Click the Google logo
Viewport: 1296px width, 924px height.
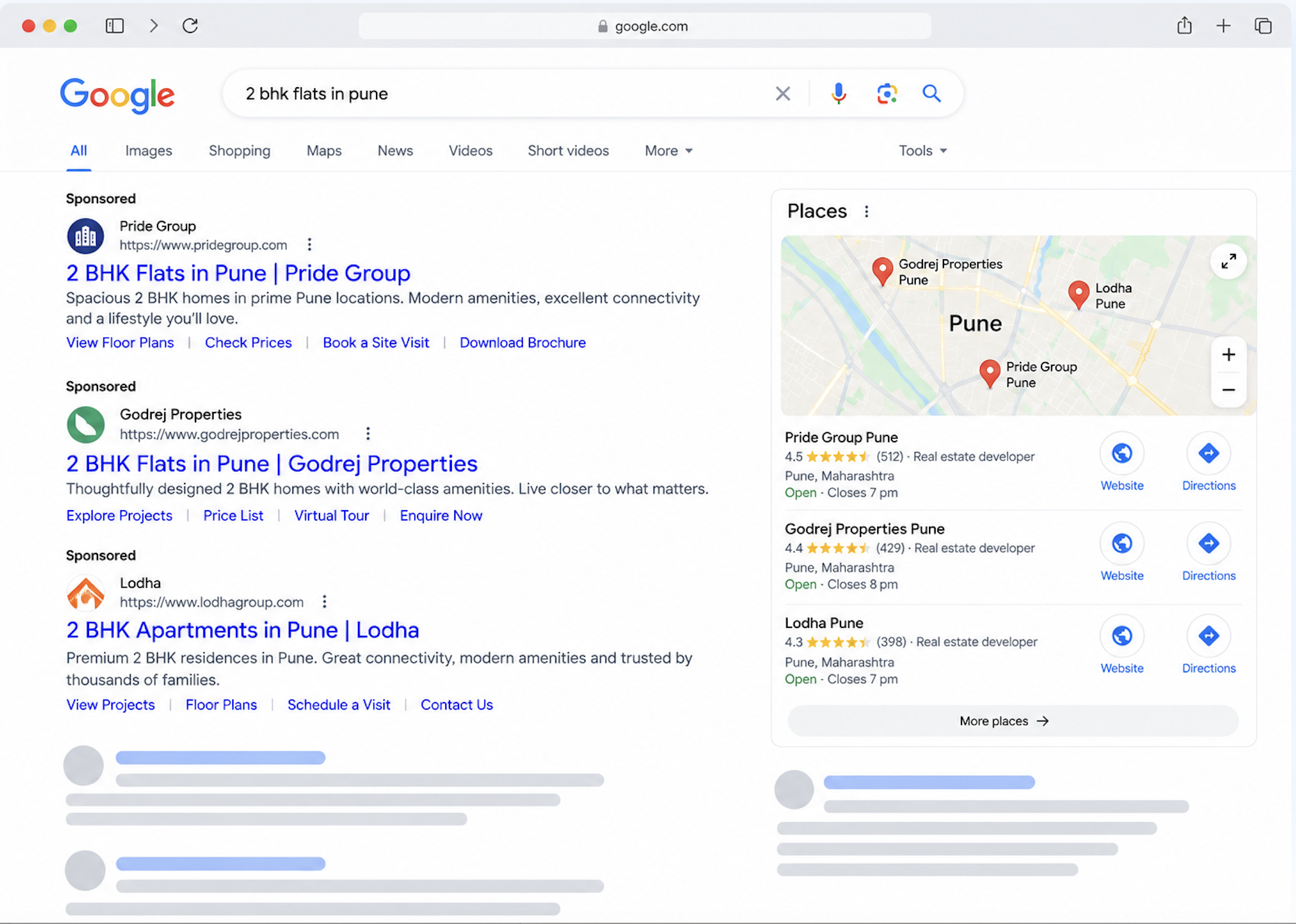[117, 95]
